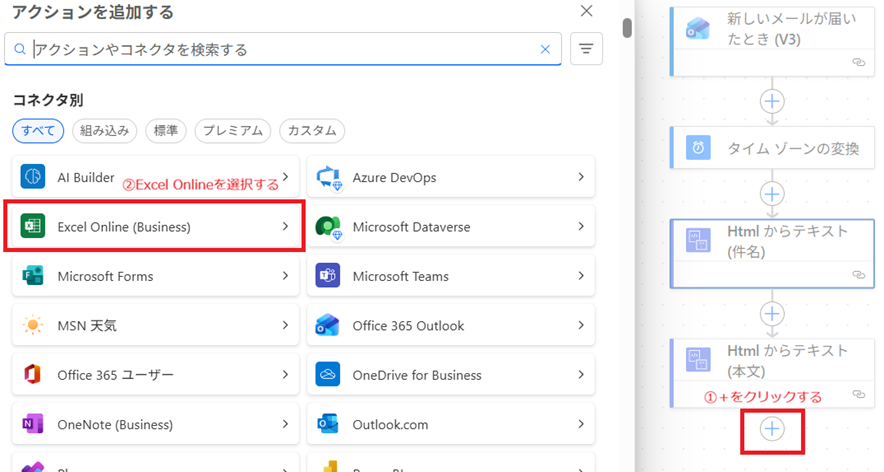Click the search actions input field
Viewport: 884px width, 472px height.
click(280, 49)
